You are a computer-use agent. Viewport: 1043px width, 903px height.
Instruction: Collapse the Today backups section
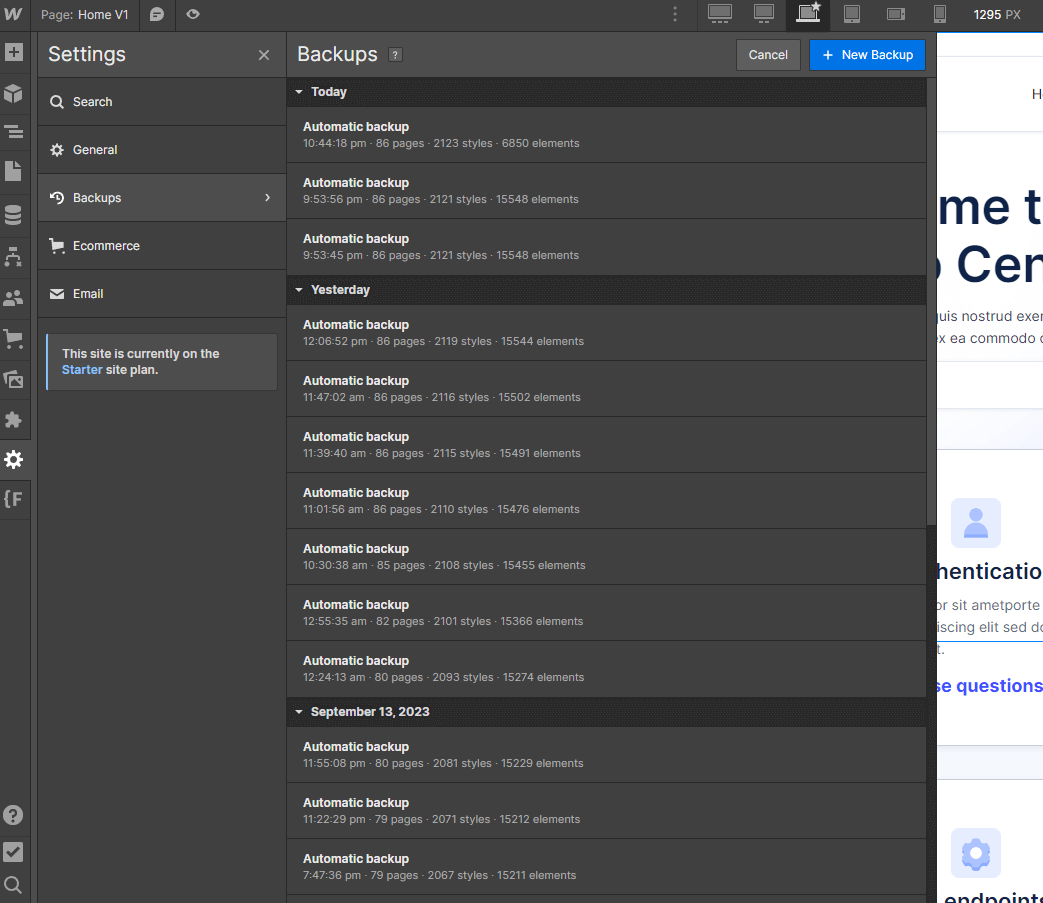(x=299, y=91)
